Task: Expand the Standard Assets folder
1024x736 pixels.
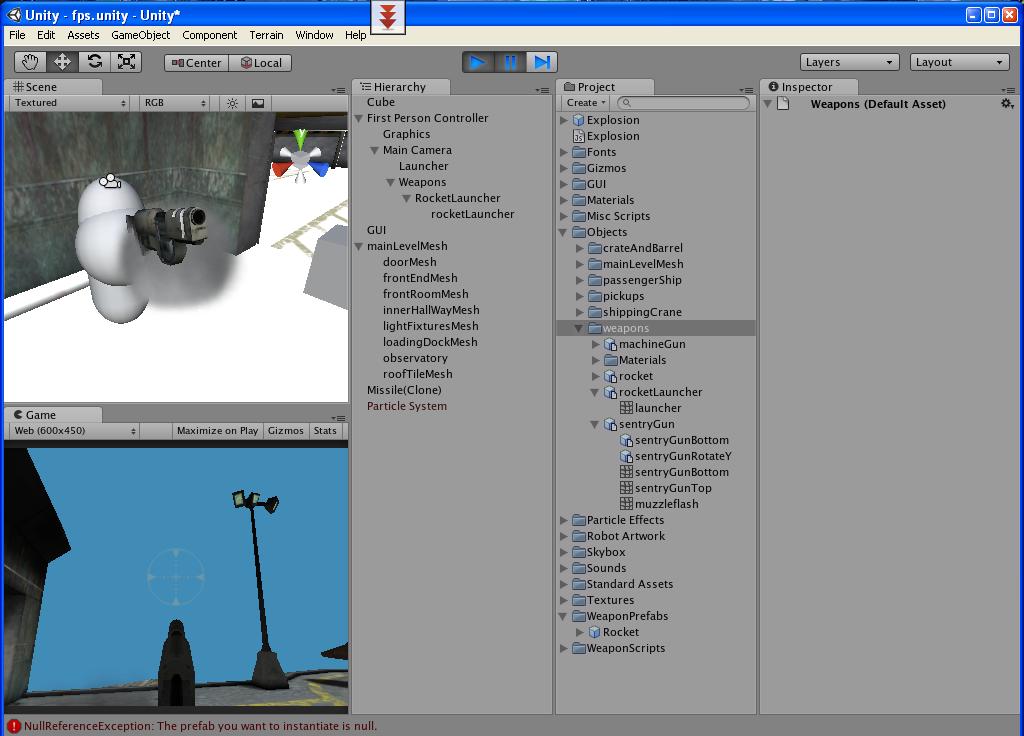Action: click(563, 584)
